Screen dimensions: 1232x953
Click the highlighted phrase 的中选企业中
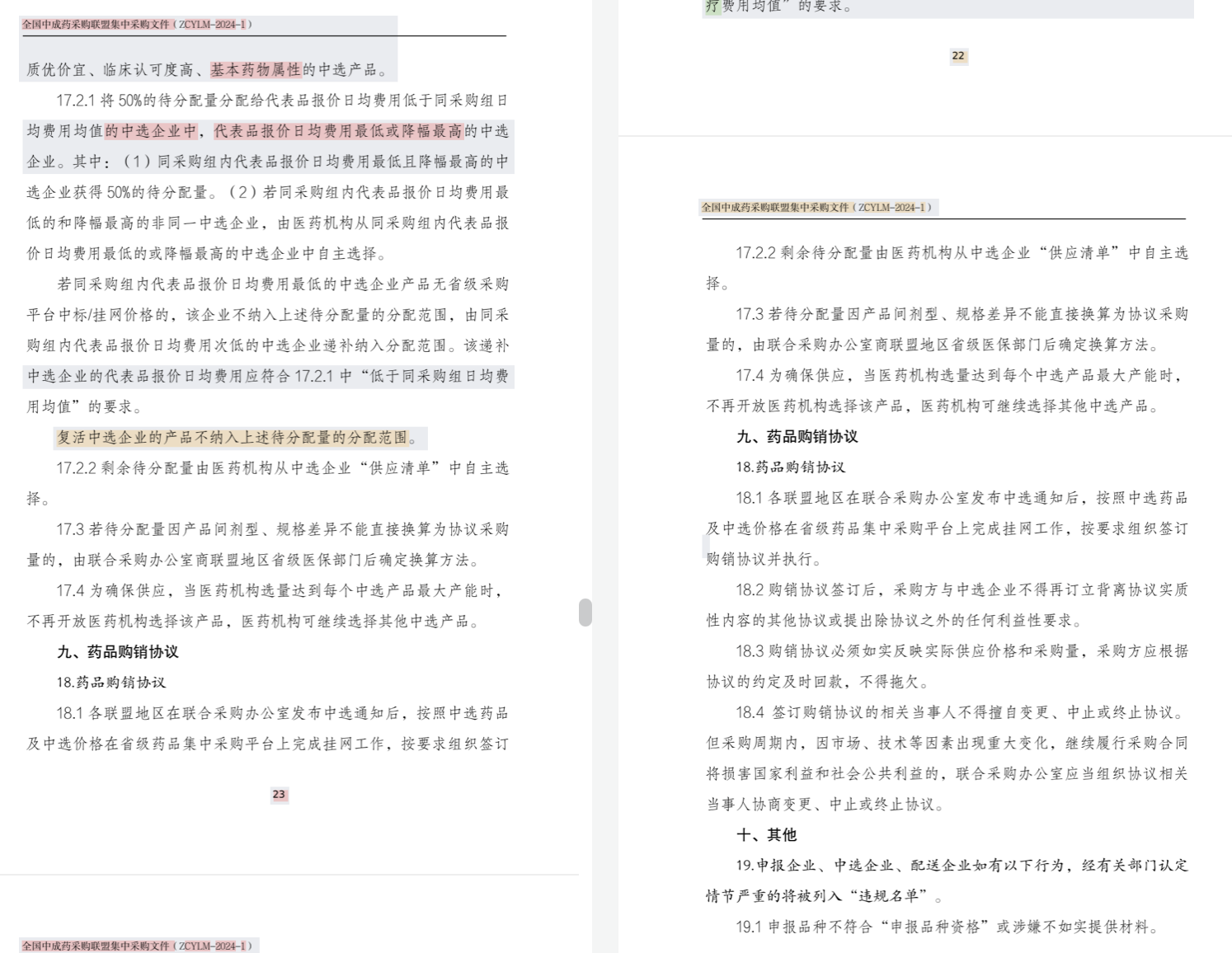[151, 131]
